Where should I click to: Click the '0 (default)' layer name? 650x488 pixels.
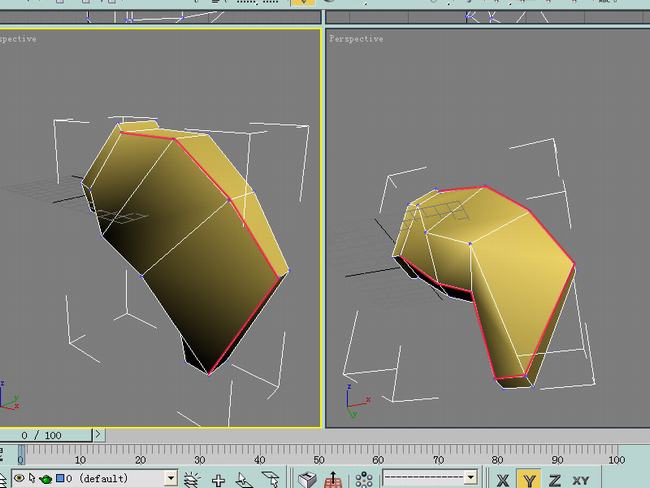click(x=97, y=478)
